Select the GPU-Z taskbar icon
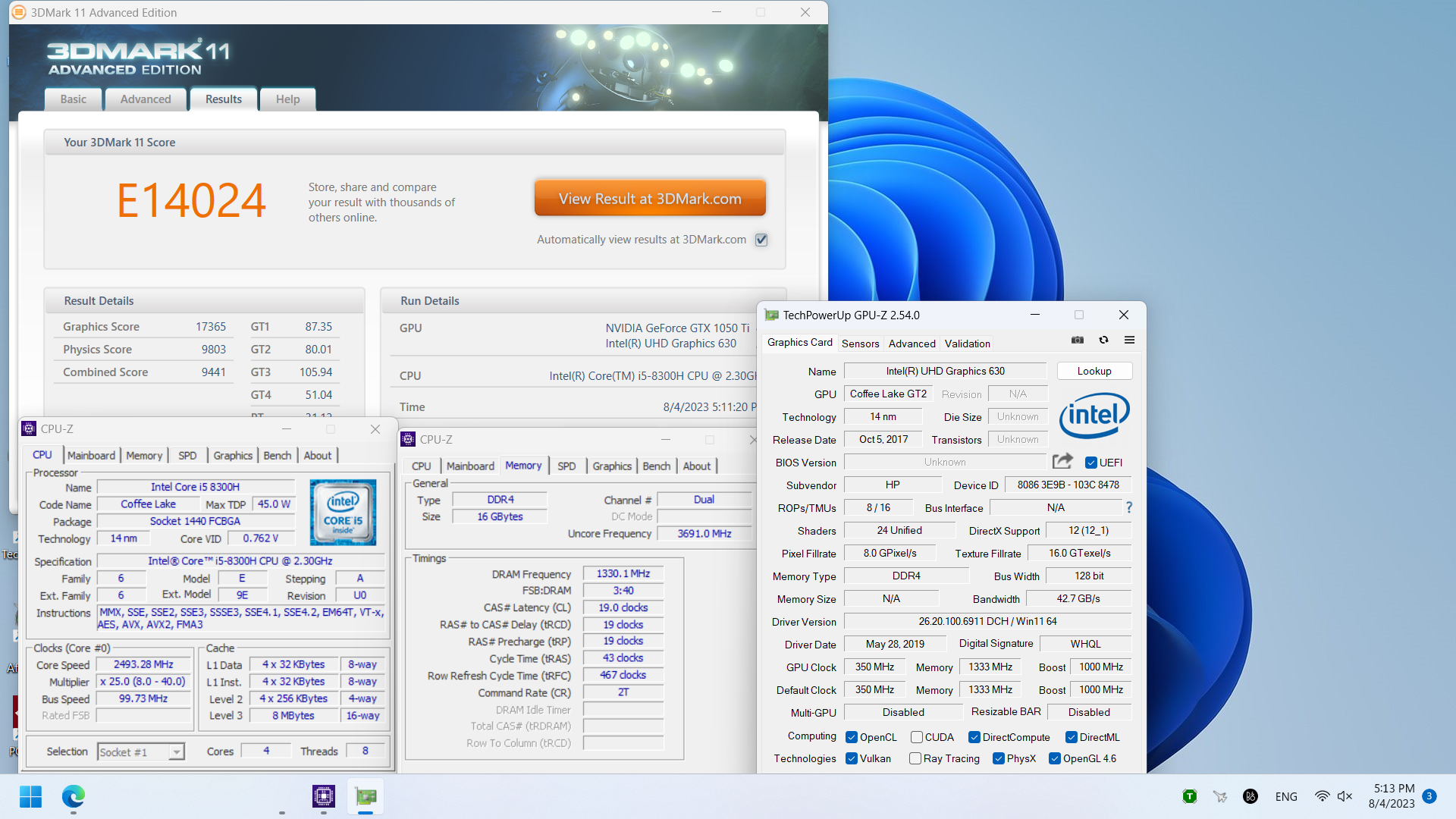This screenshot has width=1456, height=819. point(366,796)
